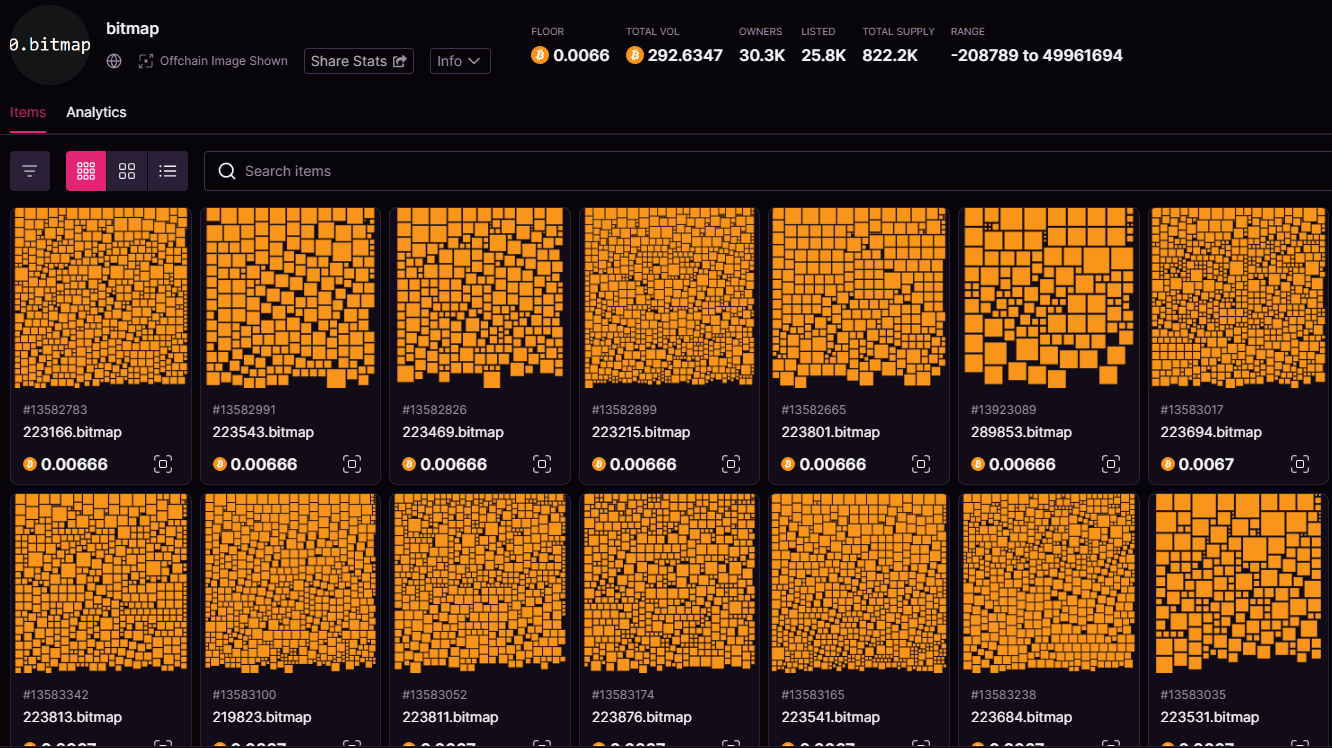This screenshot has height=748, width=1332.
Task: Switch to list view
Action: point(168,171)
